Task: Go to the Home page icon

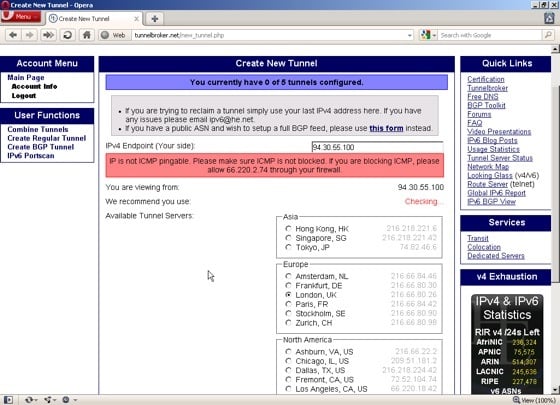Action: coord(87,35)
